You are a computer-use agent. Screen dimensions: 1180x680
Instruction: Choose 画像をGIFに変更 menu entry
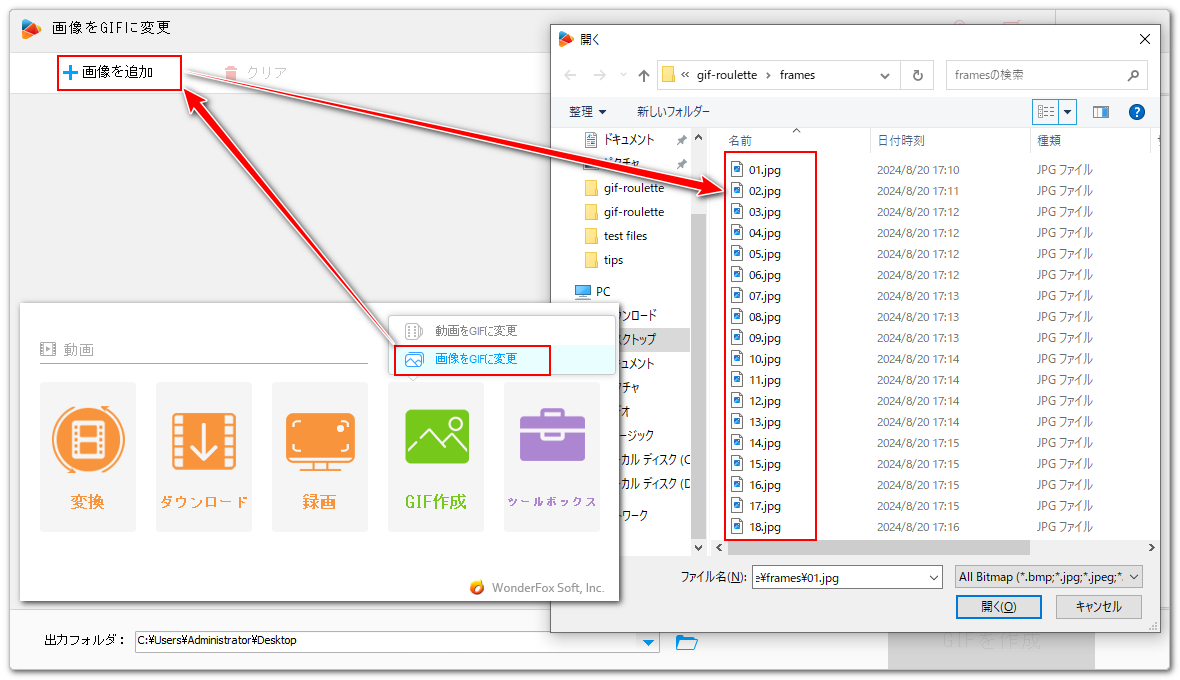[x=475, y=359]
